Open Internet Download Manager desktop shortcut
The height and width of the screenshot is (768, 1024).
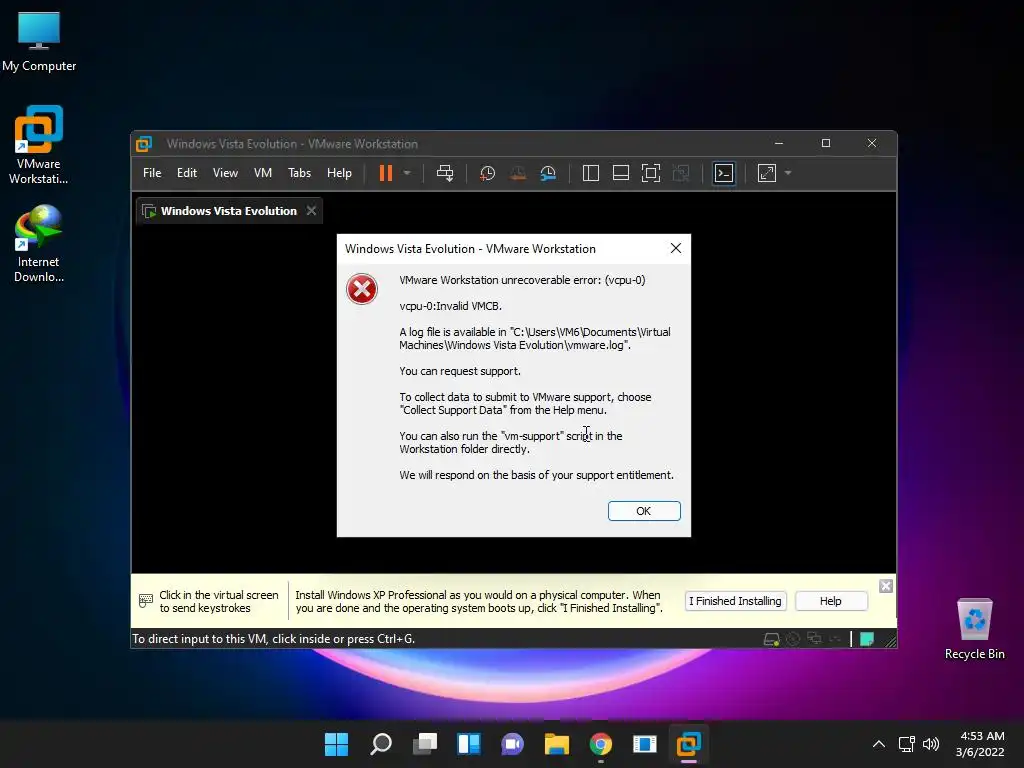[x=39, y=244]
